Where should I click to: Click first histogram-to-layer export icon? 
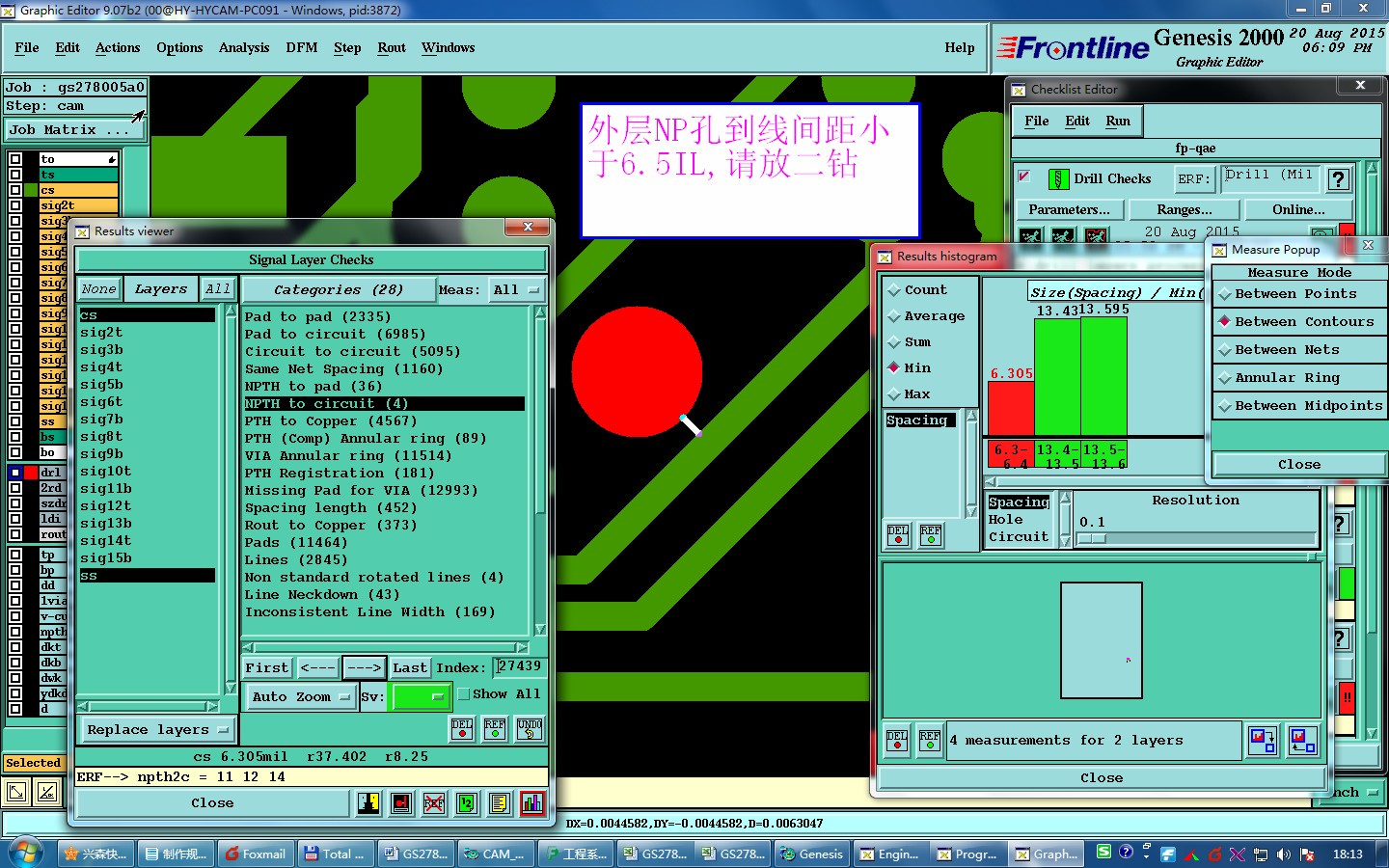[x=1263, y=740]
